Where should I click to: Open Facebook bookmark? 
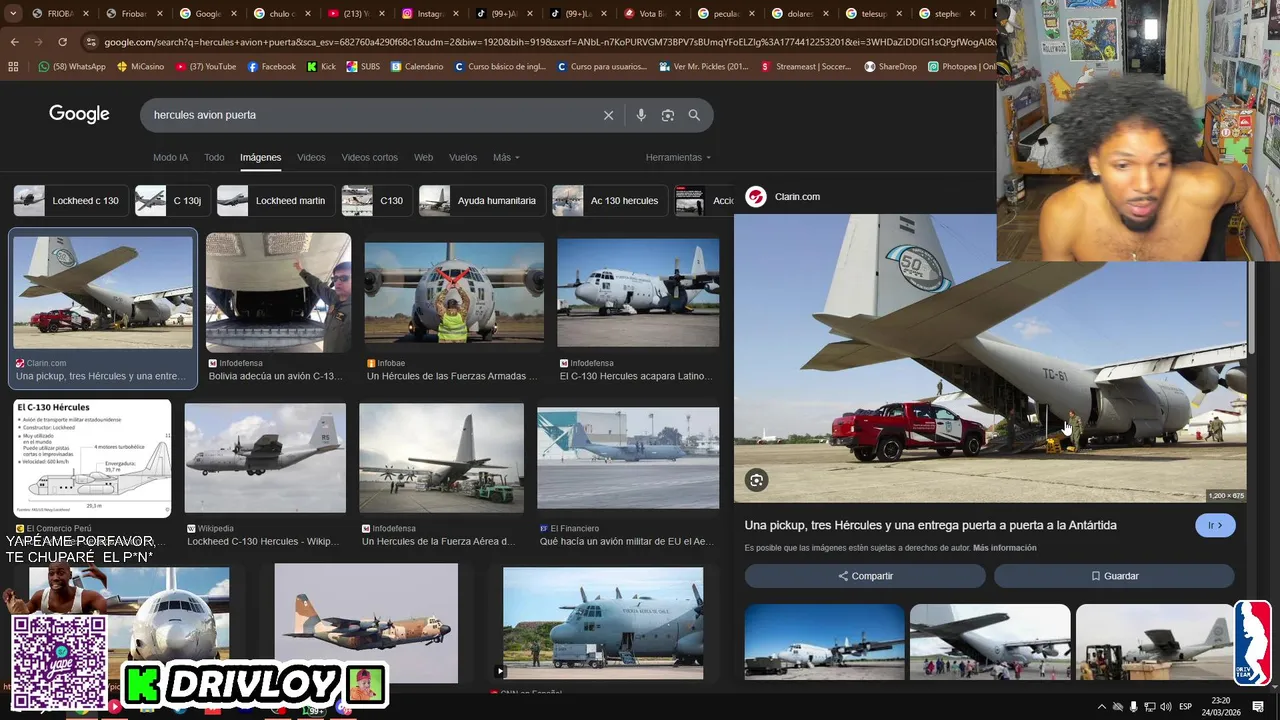coord(272,67)
